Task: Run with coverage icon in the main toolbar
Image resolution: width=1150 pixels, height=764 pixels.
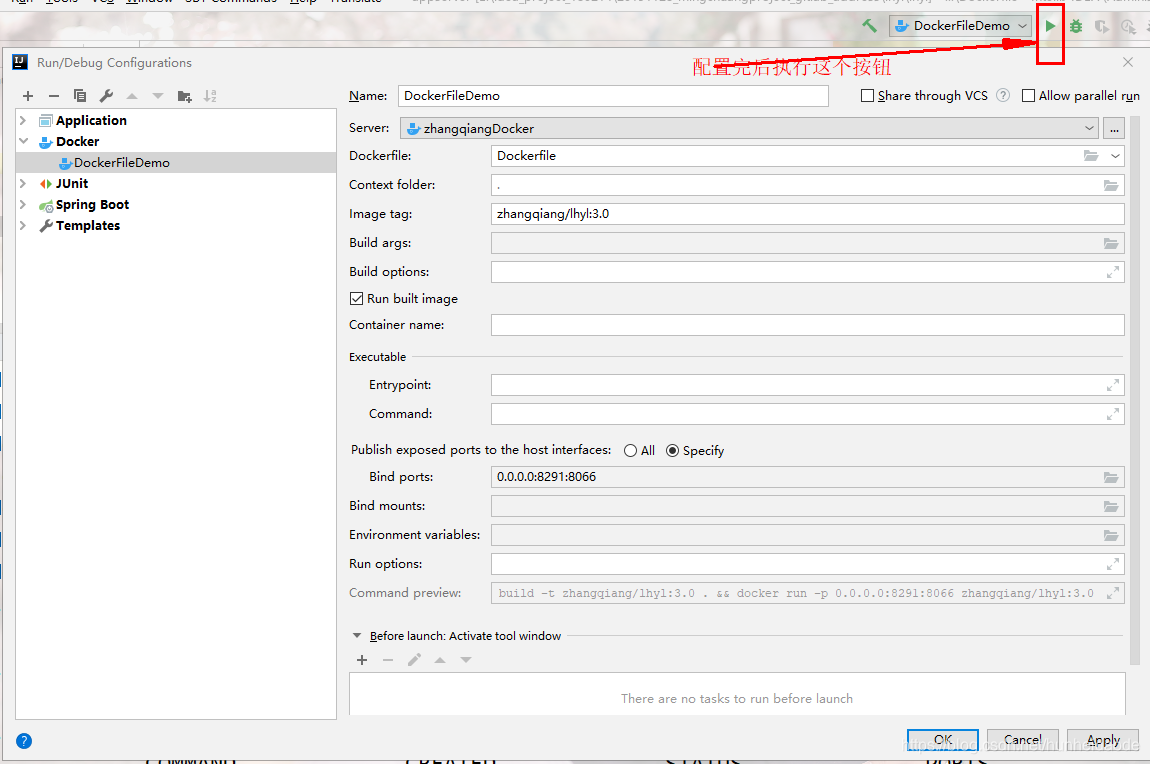Action: tap(1102, 26)
